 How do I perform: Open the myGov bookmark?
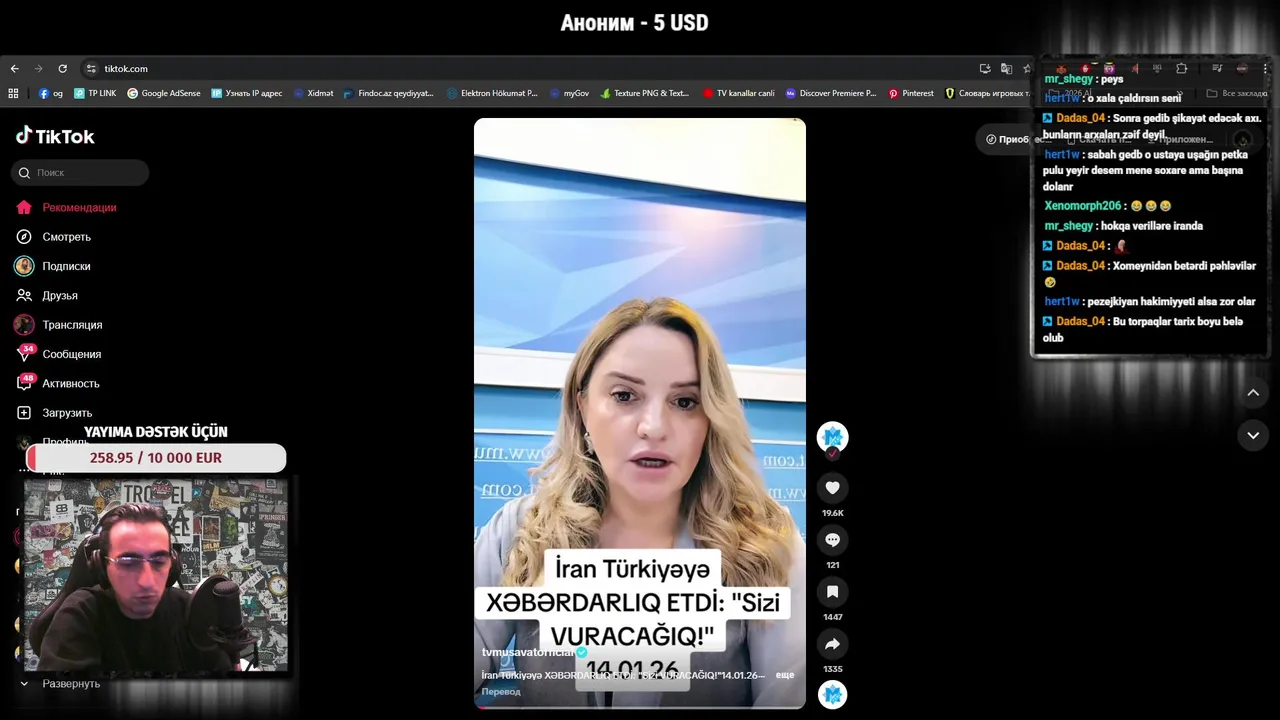(x=570, y=93)
